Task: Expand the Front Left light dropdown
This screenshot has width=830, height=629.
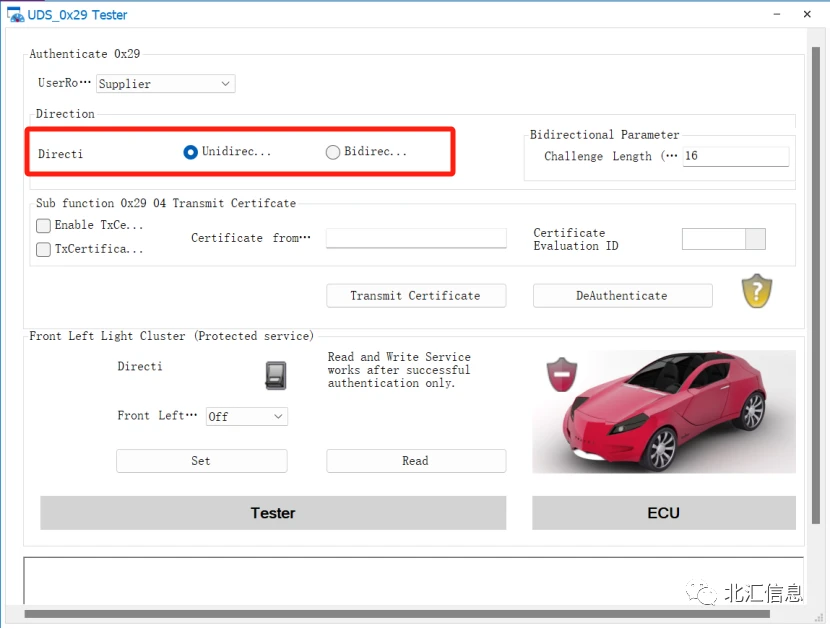Action: pos(246,416)
